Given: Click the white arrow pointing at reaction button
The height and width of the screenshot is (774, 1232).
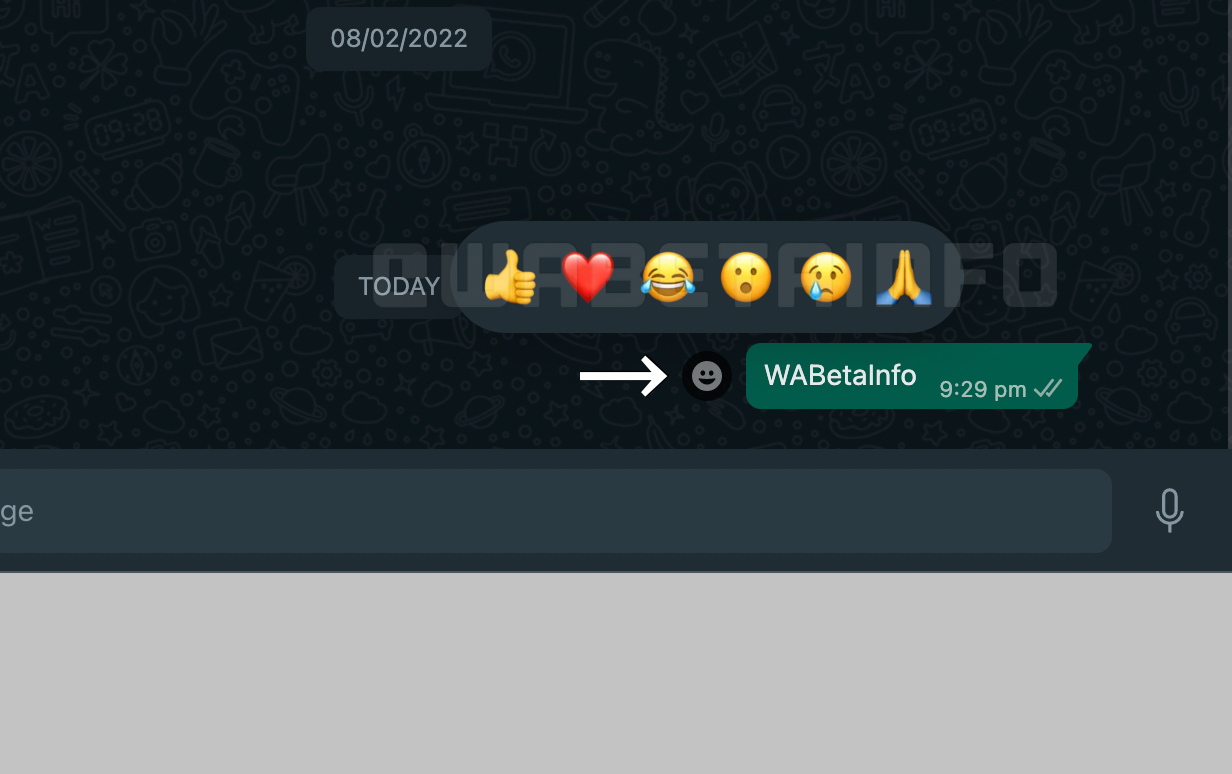Looking at the screenshot, I should point(624,376).
